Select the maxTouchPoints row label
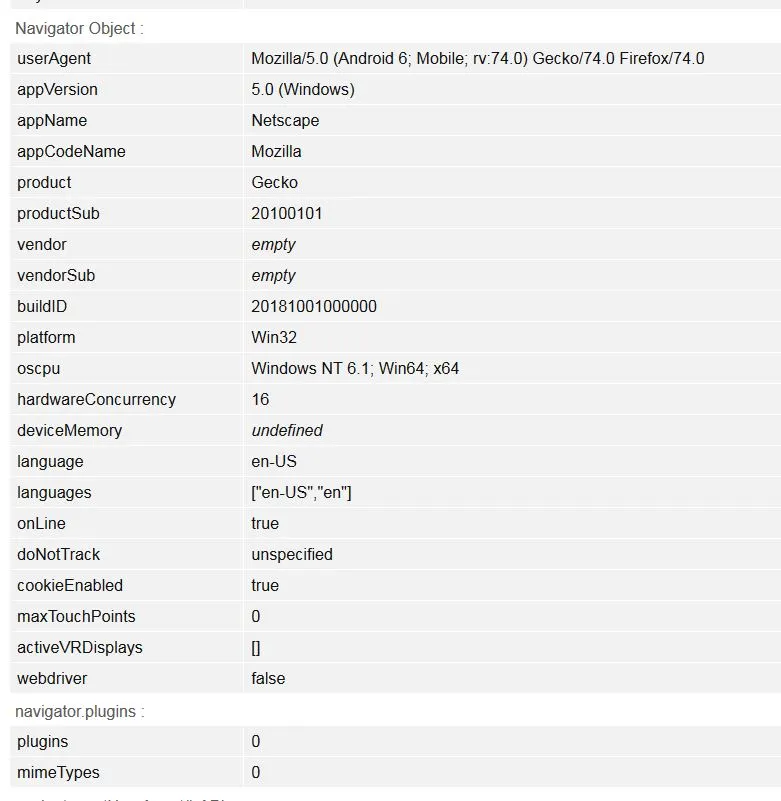 [76, 617]
